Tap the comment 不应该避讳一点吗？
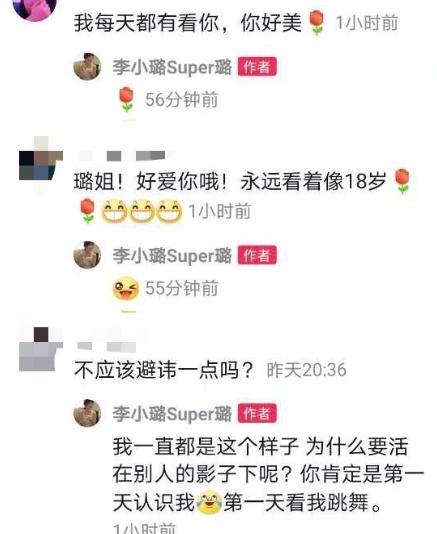 point(164,370)
